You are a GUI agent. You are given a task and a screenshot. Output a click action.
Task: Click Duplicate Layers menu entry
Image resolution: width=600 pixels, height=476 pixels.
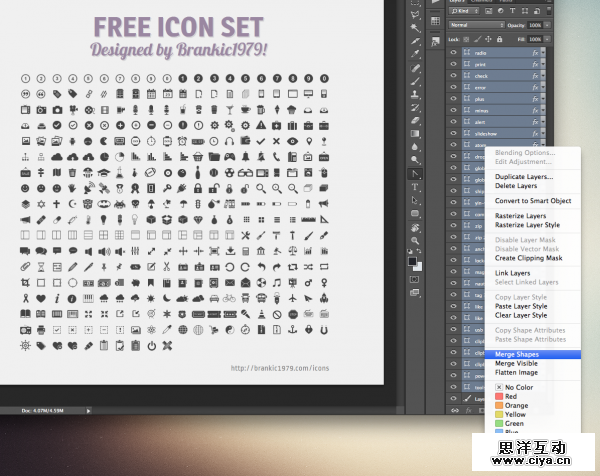(522, 177)
